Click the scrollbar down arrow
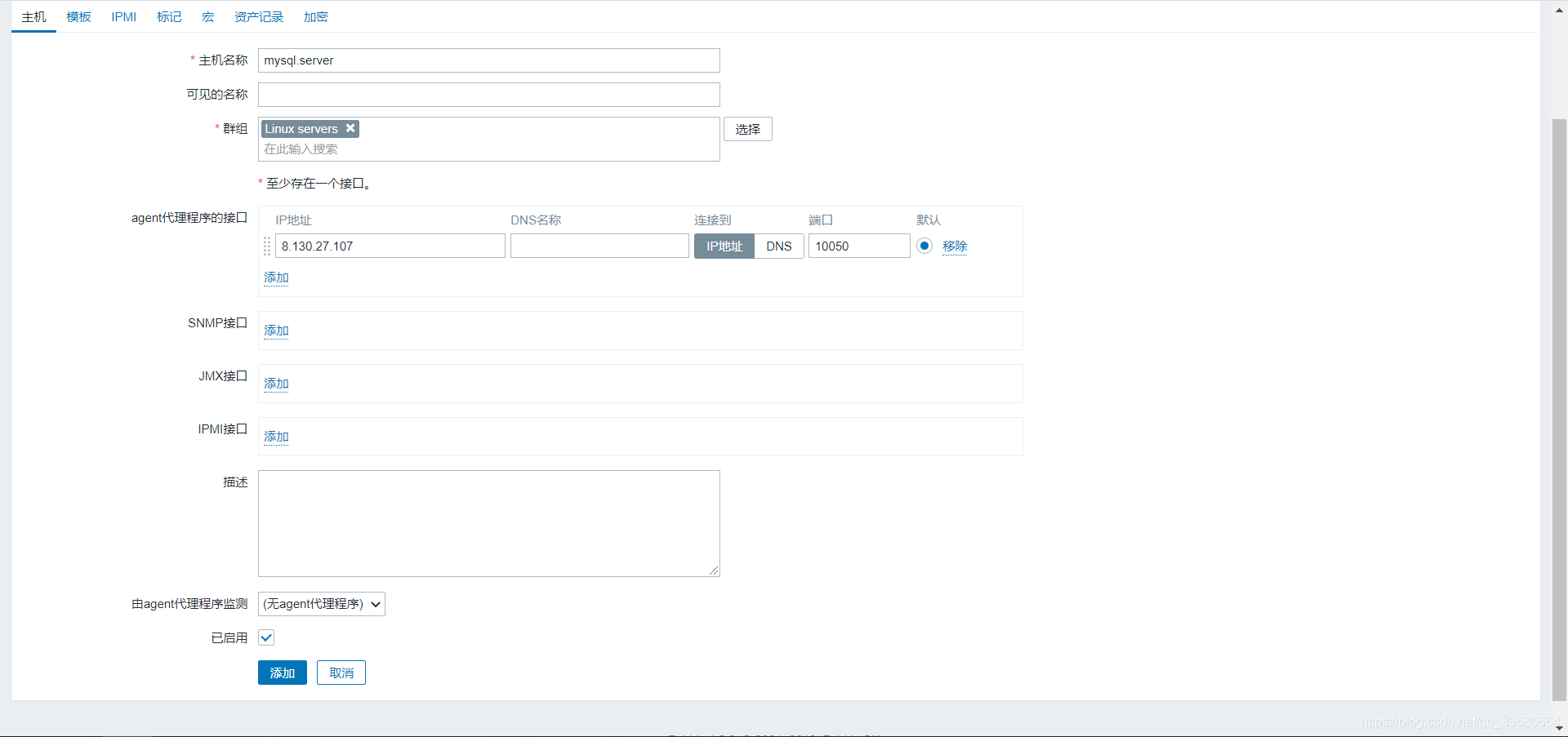This screenshot has height=737, width=1568. pos(1559,728)
